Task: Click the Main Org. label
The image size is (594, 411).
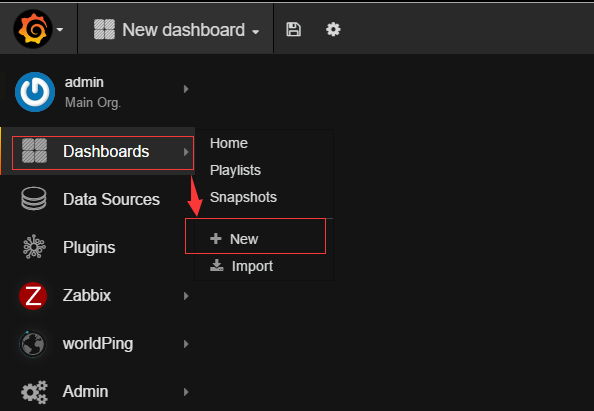Action: pos(93,102)
